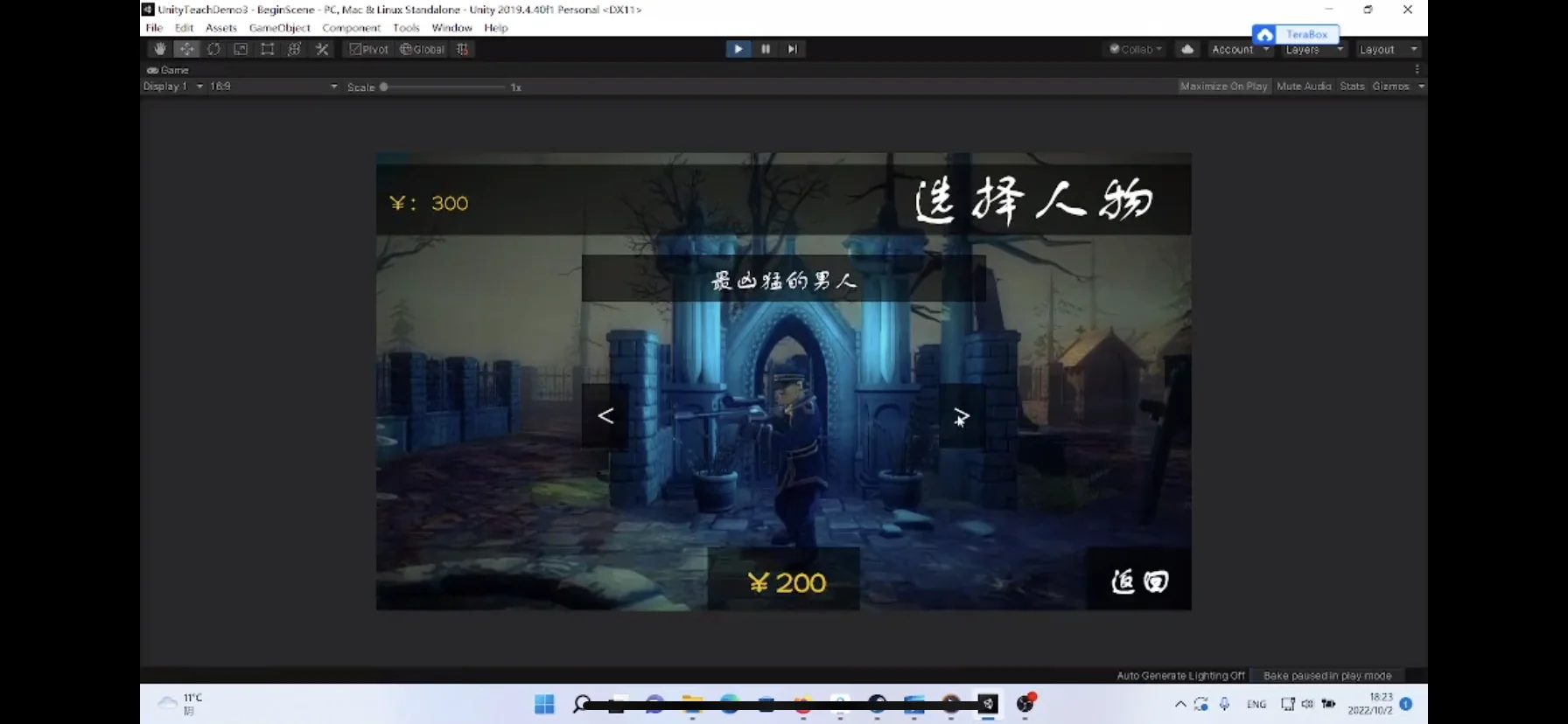Open the Window menu
The image size is (1568, 724).
[x=451, y=28]
